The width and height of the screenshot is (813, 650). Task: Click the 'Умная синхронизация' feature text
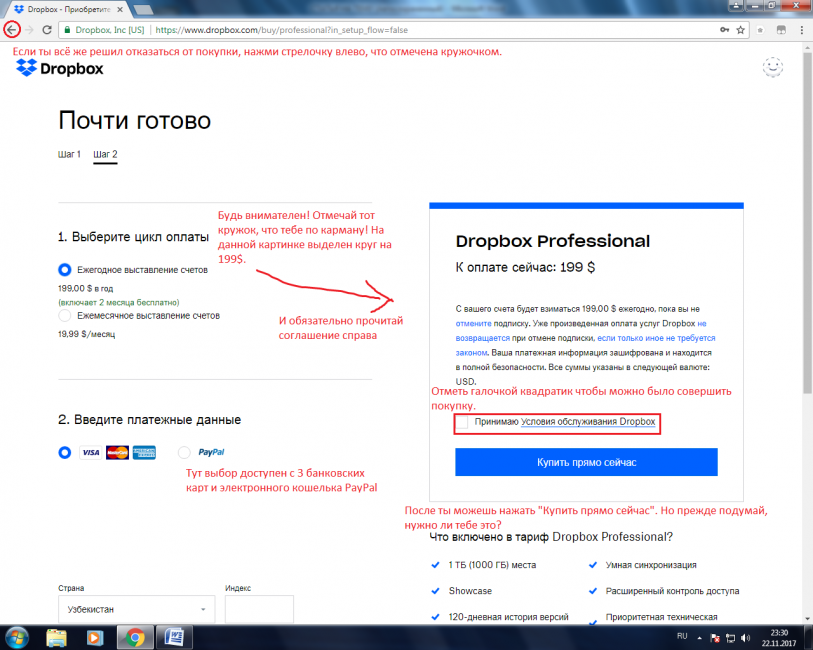(x=651, y=565)
